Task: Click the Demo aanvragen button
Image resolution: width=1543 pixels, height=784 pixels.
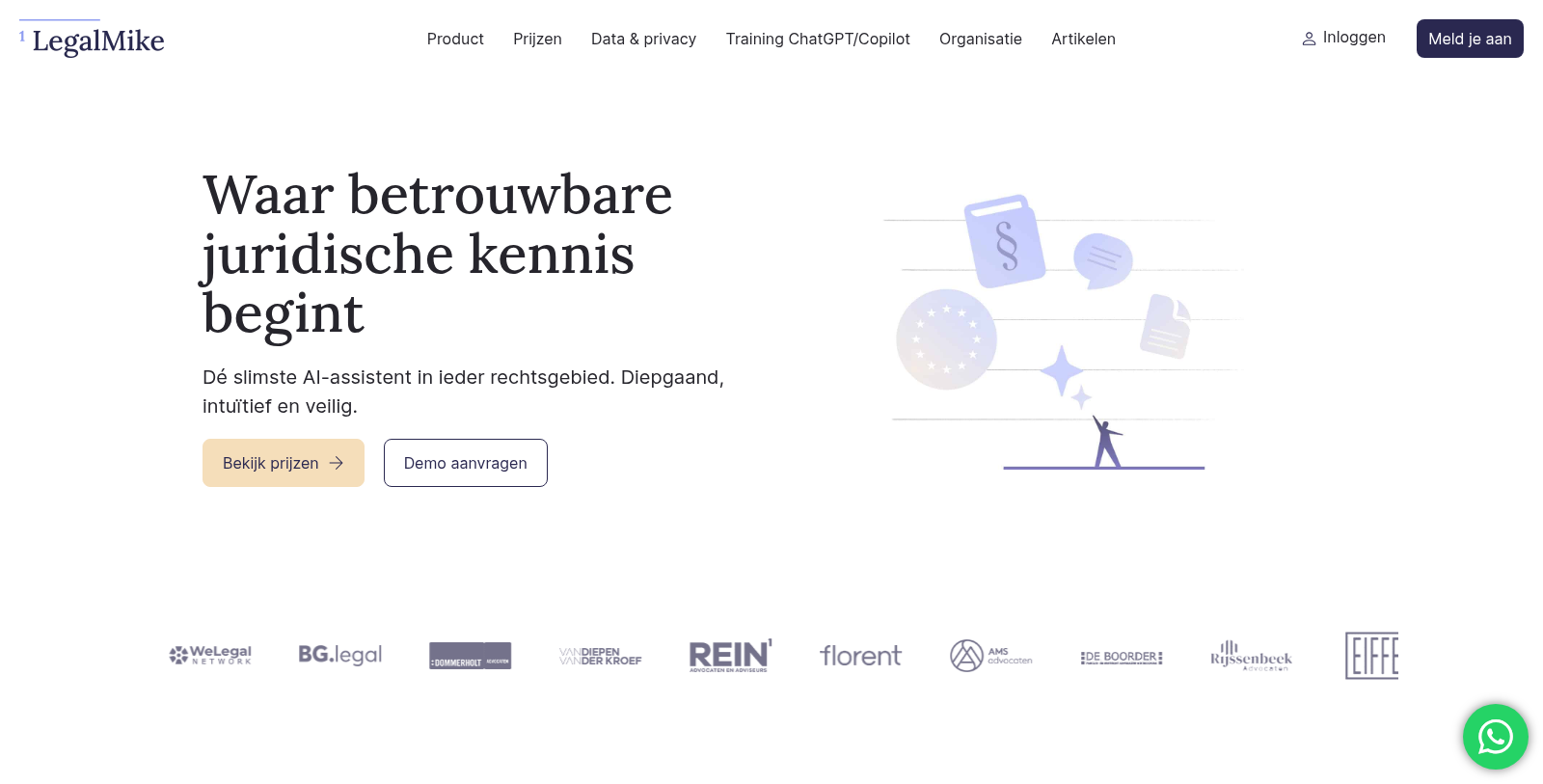Action: (x=465, y=463)
